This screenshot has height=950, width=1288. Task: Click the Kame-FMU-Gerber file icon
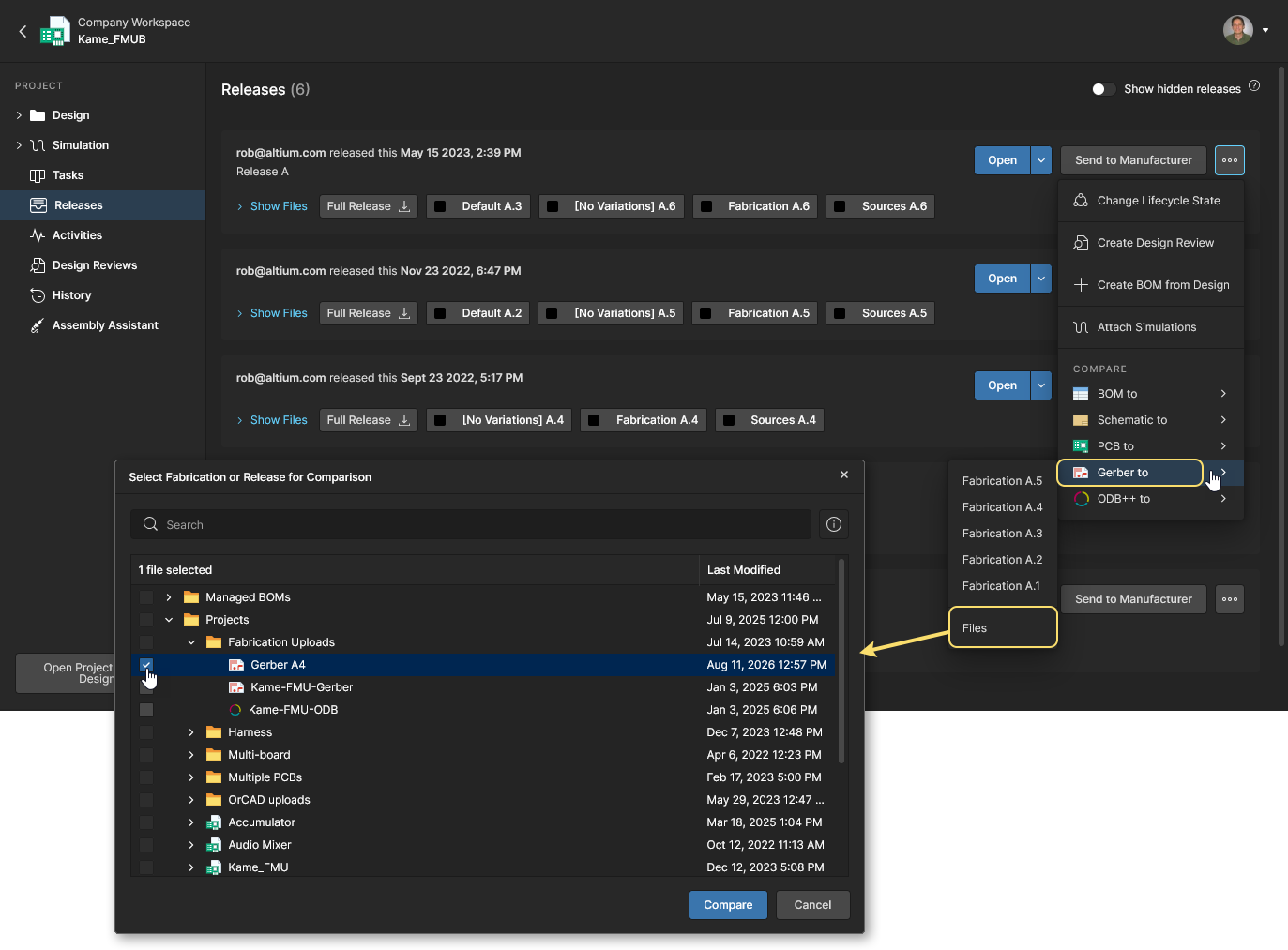(236, 687)
